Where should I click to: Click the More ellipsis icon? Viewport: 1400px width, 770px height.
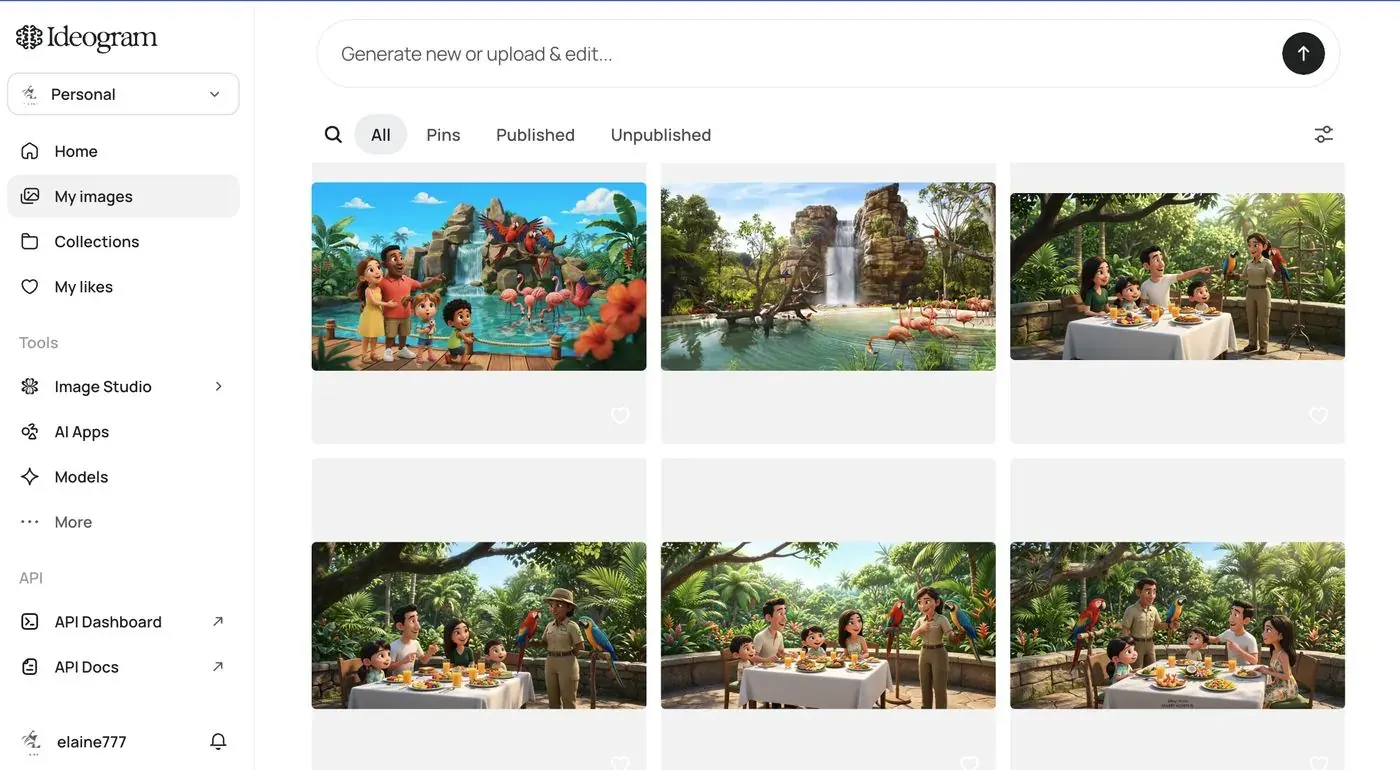[x=30, y=521]
